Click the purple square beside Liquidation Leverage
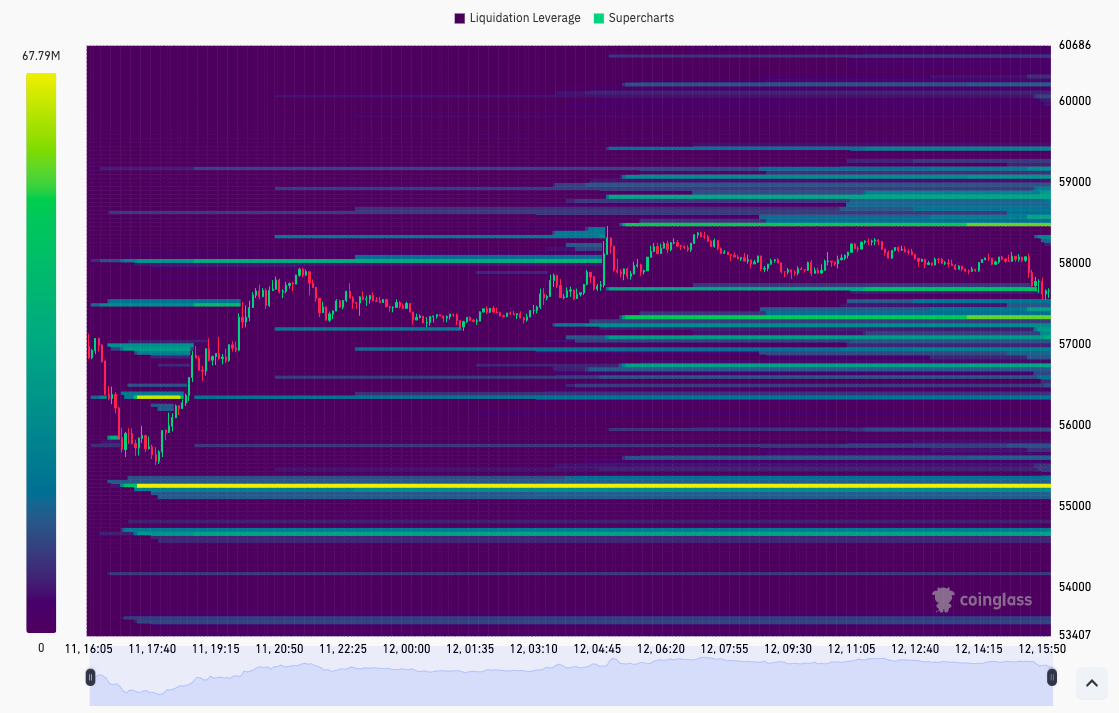1119x713 pixels. (460, 18)
